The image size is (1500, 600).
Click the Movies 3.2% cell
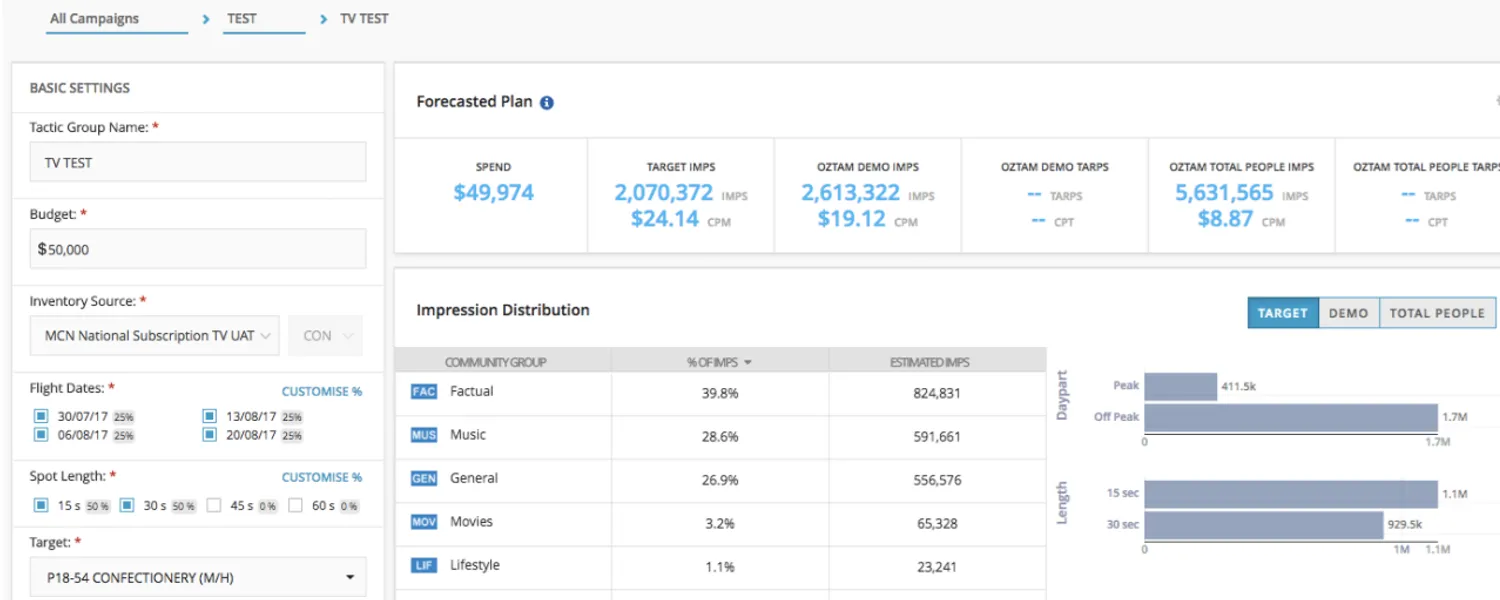(x=720, y=523)
